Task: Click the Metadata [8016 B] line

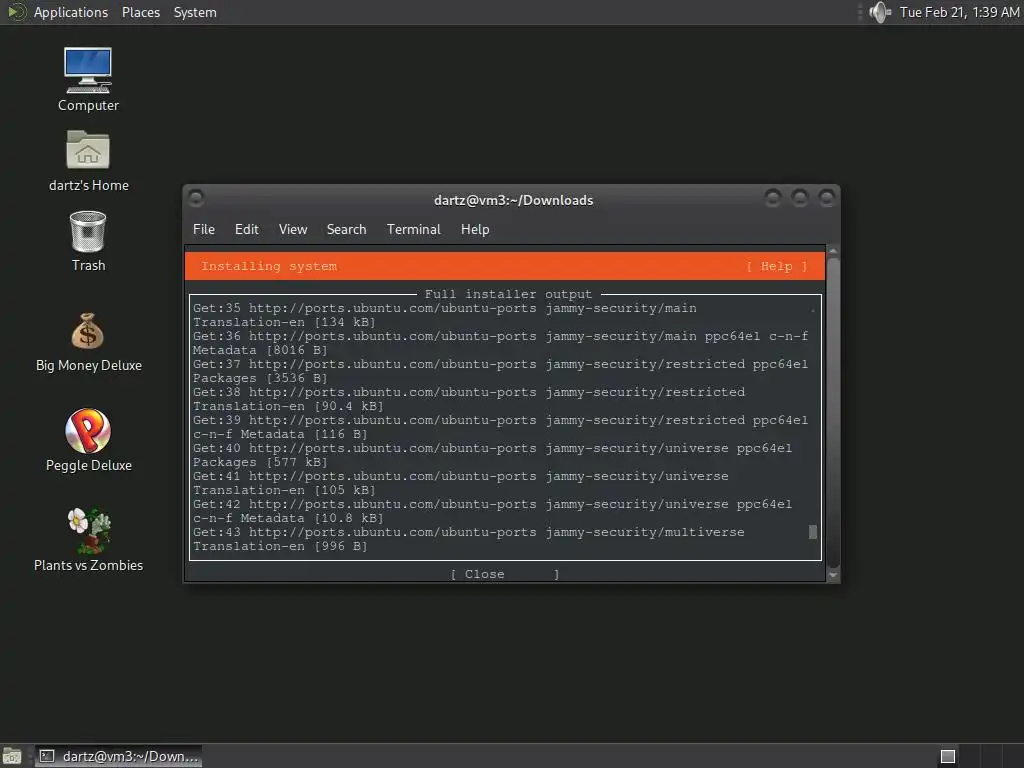Action: tap(260, 351)
